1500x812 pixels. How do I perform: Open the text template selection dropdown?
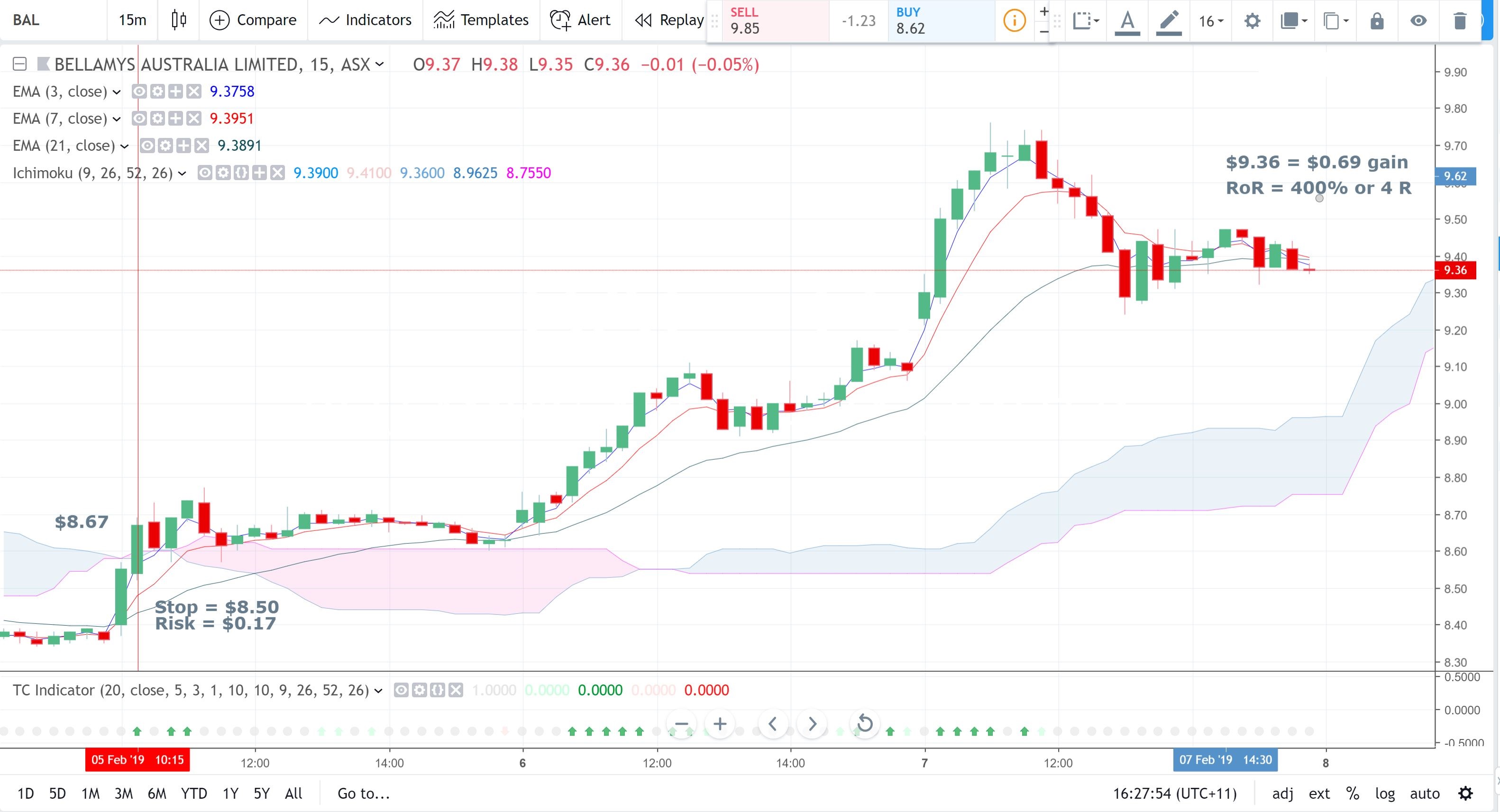[x=1086, y=21]
